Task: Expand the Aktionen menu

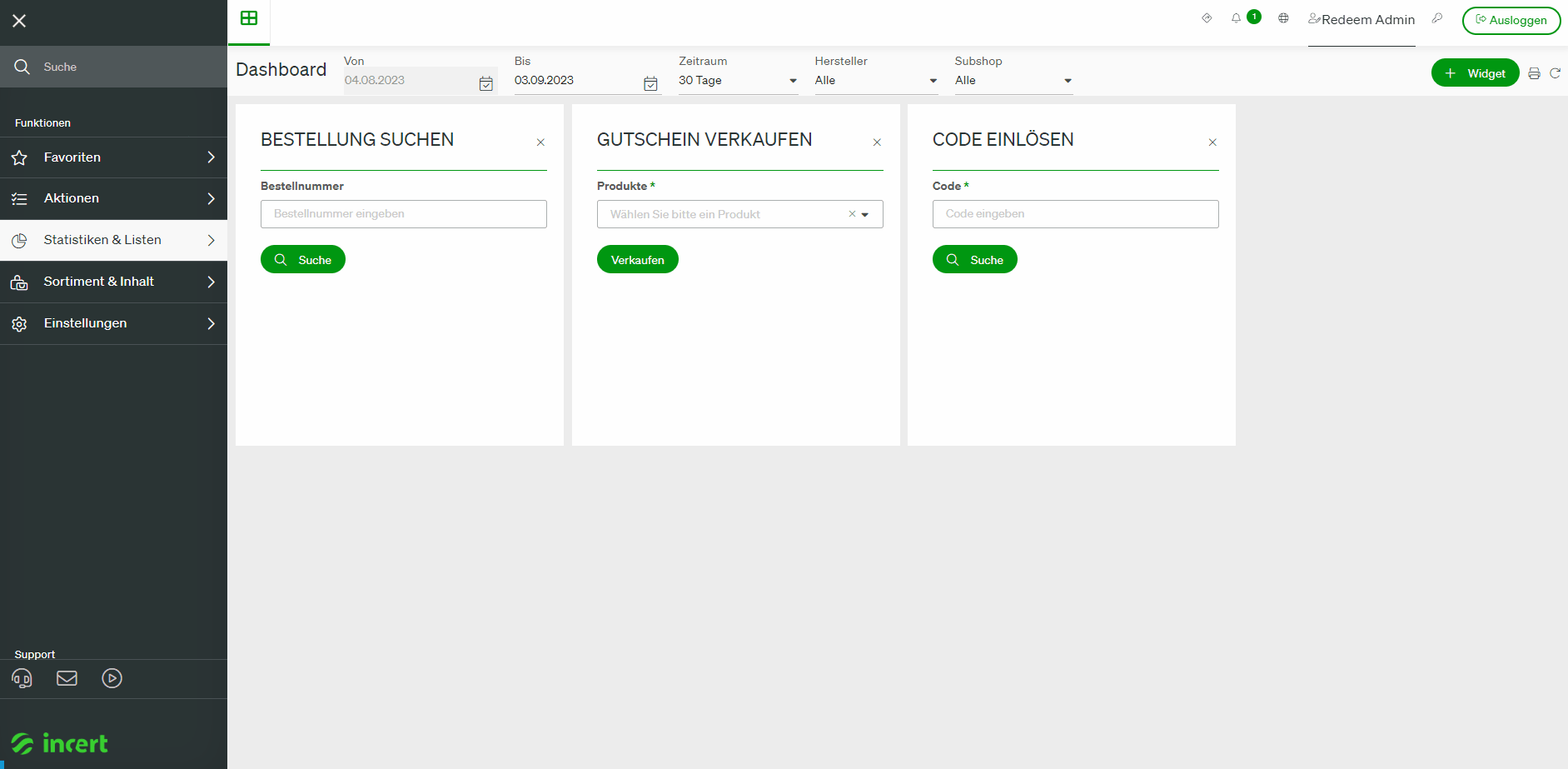Action: [x=113, y=198]
